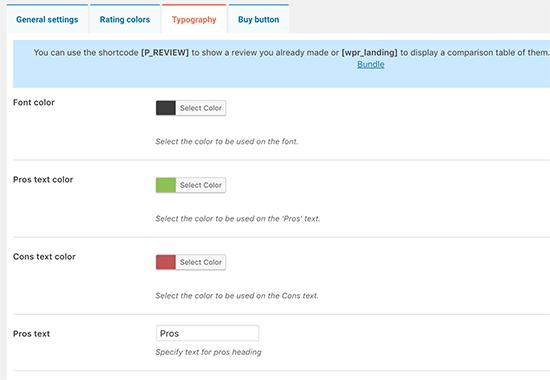The image size is (550, 380).
Task: Click description mentioning the 'Pros' text color
Action: point(238,219)
